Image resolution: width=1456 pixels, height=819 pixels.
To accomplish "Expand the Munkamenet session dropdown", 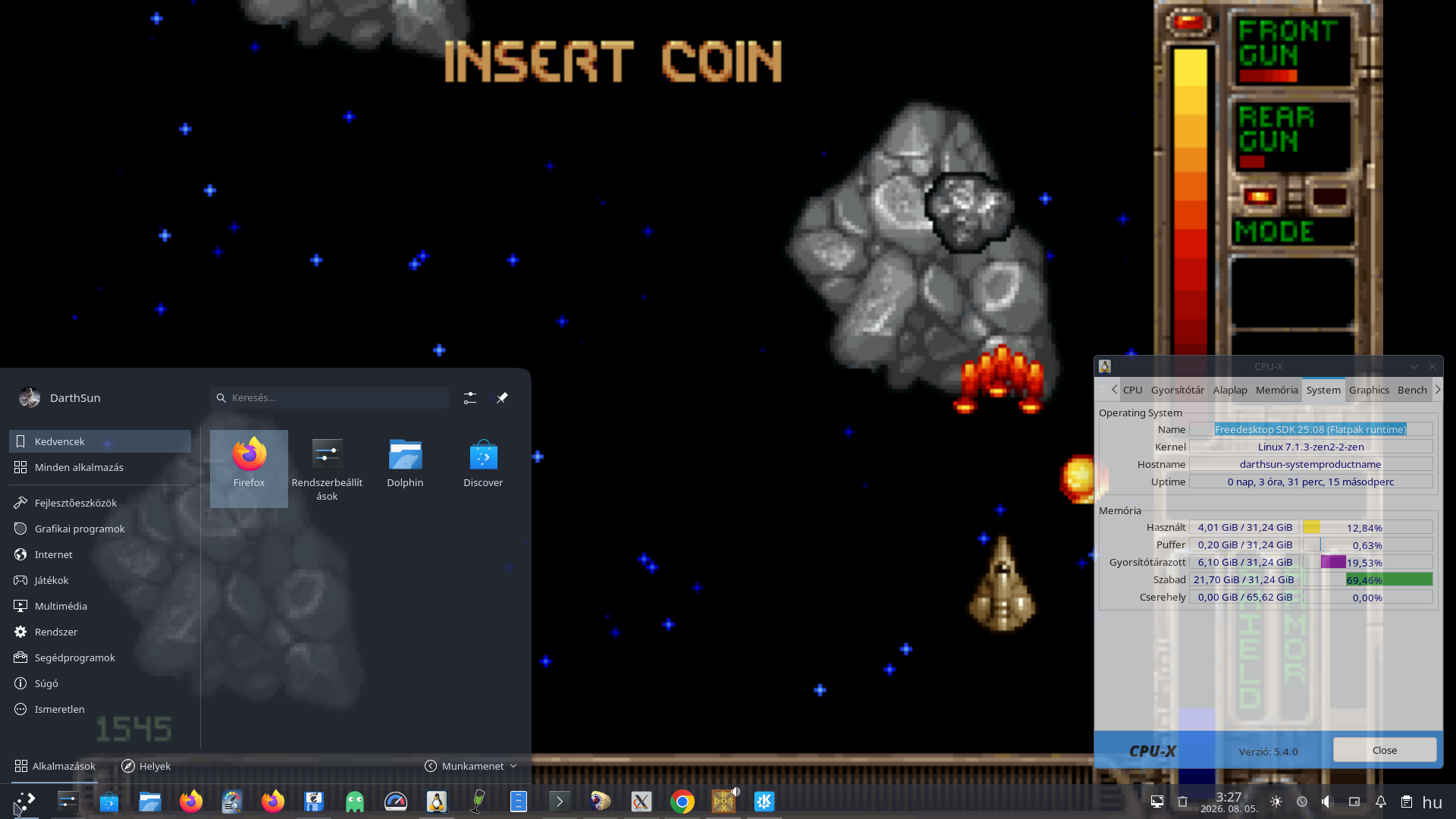I will point(471,766).
